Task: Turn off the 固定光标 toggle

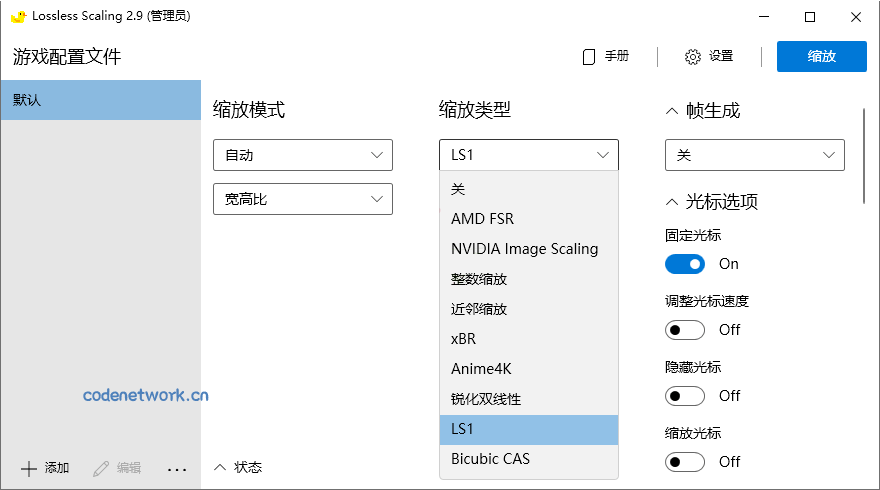Action: 685,264
